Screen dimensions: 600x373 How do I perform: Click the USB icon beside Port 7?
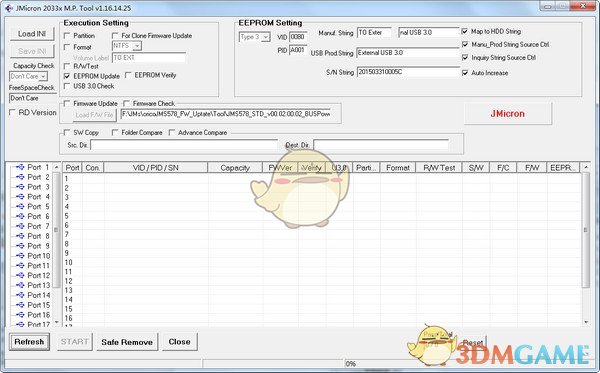[x=20, y=226]
